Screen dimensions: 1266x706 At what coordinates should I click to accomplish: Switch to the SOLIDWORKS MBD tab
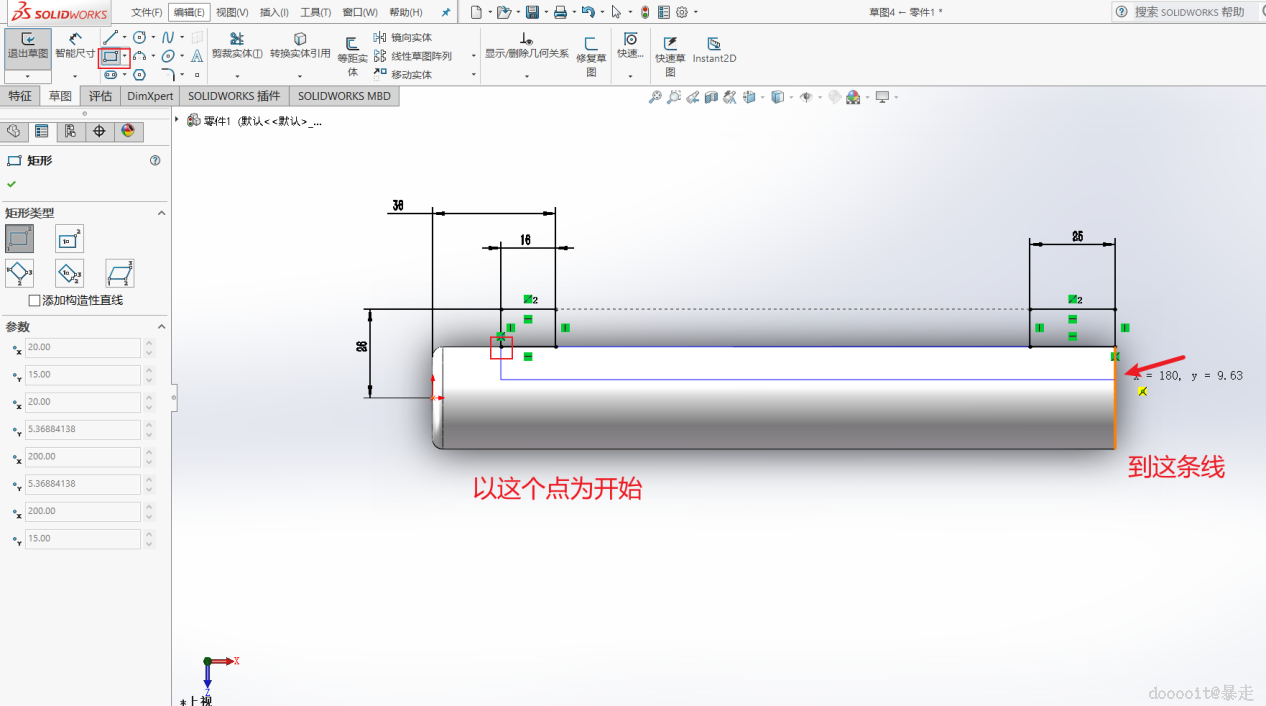coord(344,96)
